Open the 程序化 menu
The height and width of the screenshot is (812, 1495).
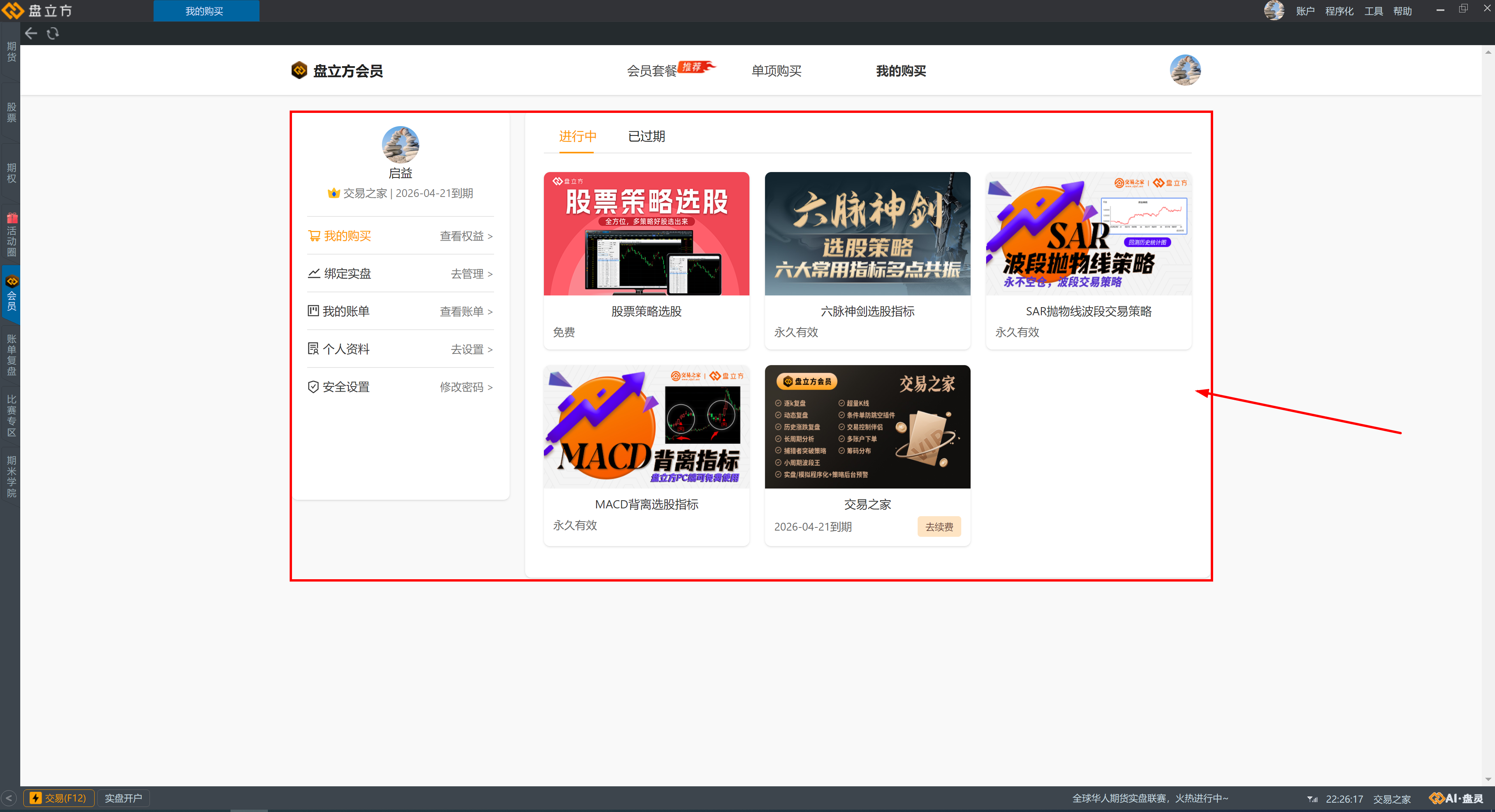(x=1339, y=11)
